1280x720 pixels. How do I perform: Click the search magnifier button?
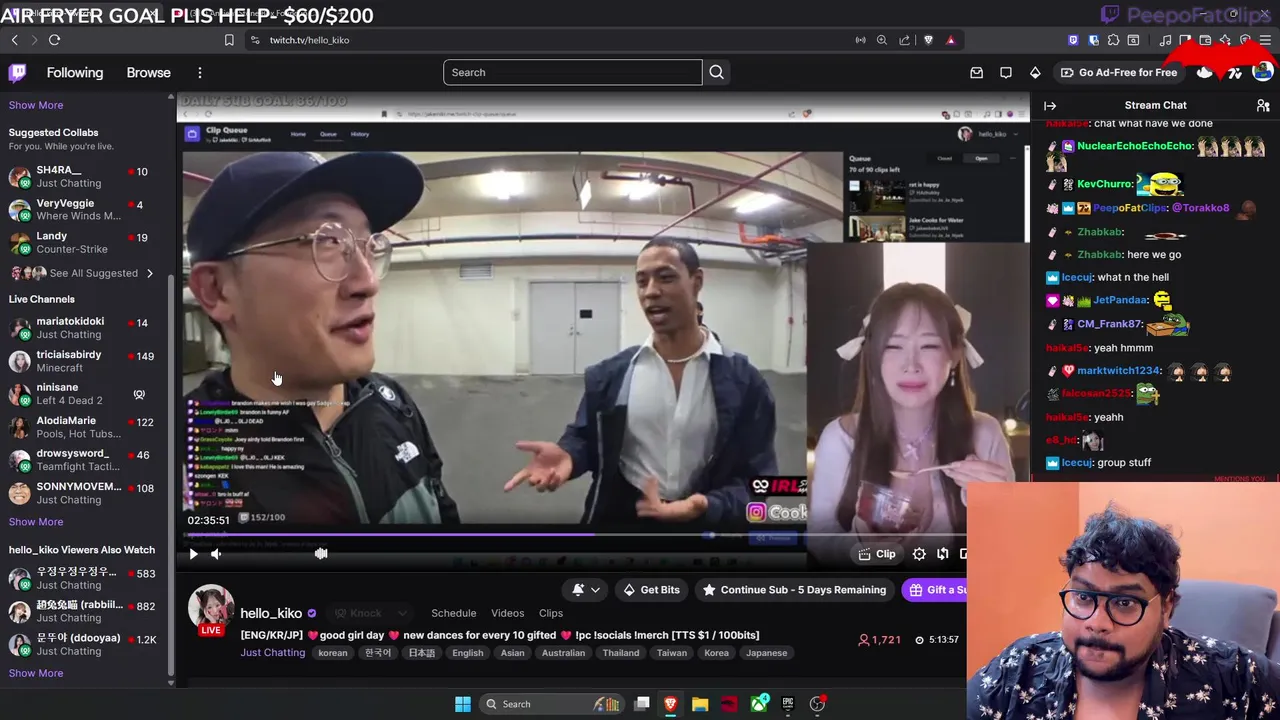click(x=716, y=72)
